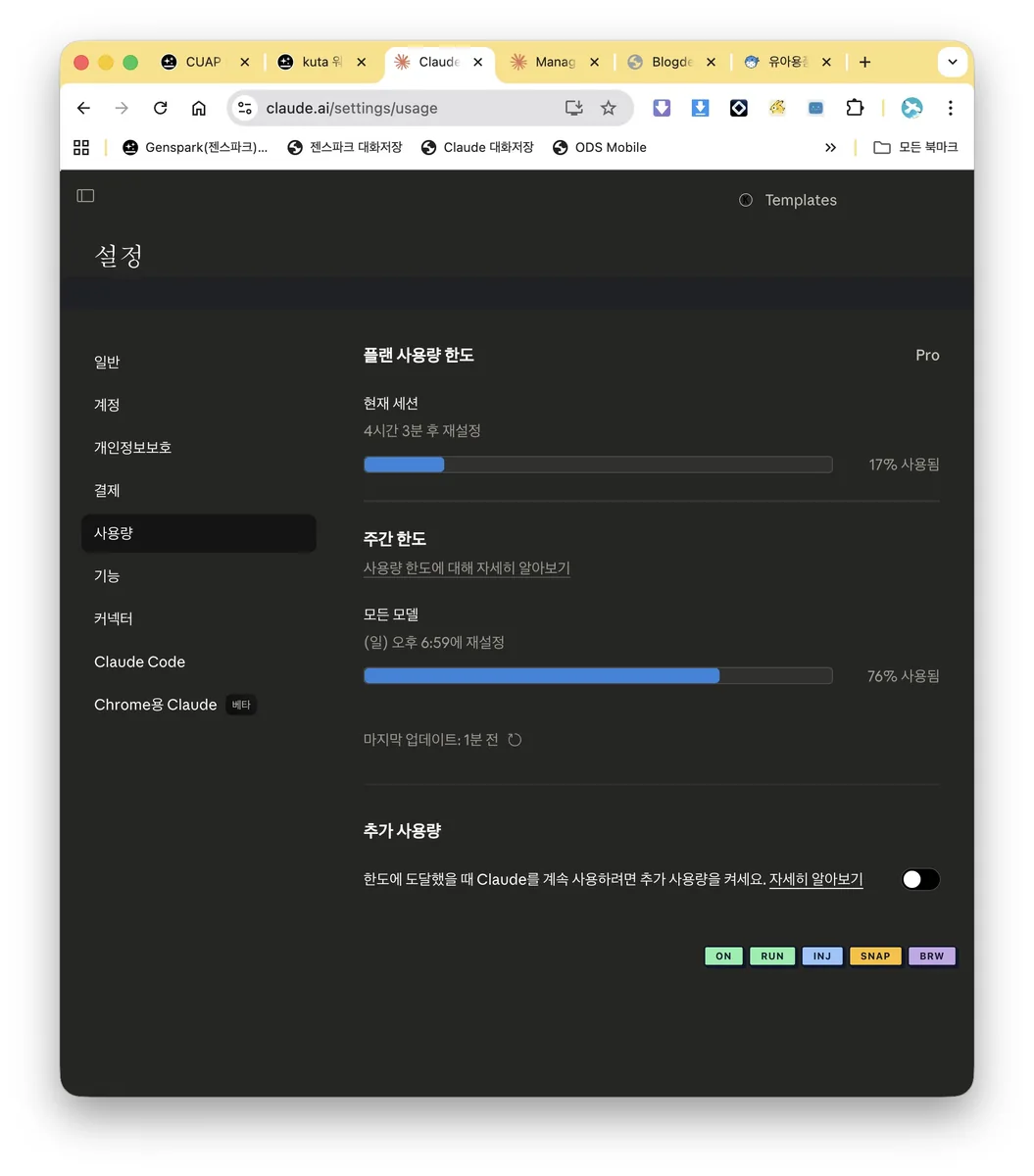This screenshot has height=1176, width=1034.
Task: Refresh usage via the 마지막 업데이트 reload icon
Action: tap(515, 740)
